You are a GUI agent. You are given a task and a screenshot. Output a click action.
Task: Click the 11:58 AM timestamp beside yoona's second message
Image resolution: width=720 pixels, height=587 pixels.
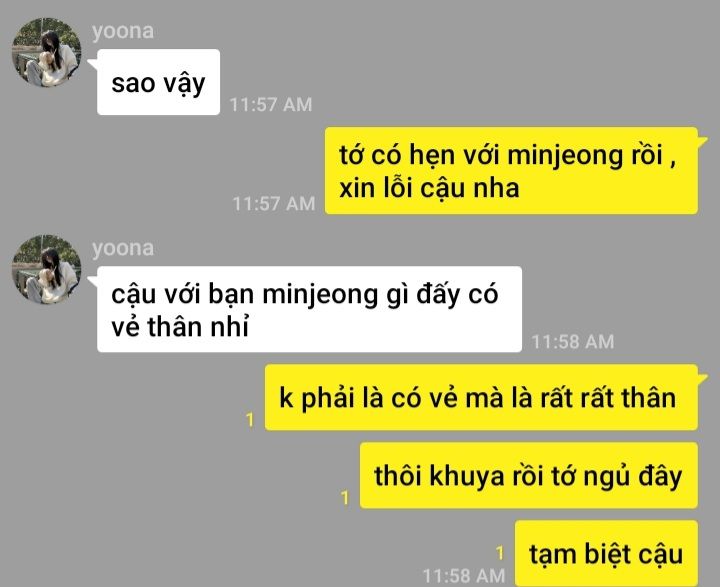573,342
